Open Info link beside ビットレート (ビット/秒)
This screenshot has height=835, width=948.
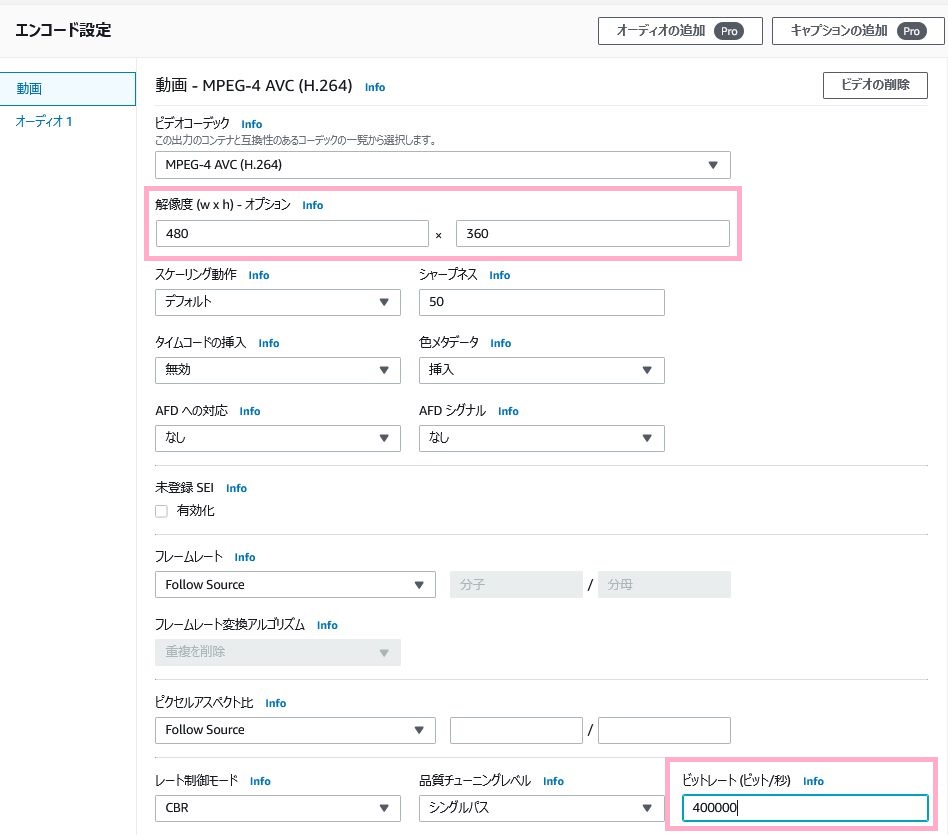(813, 781)
